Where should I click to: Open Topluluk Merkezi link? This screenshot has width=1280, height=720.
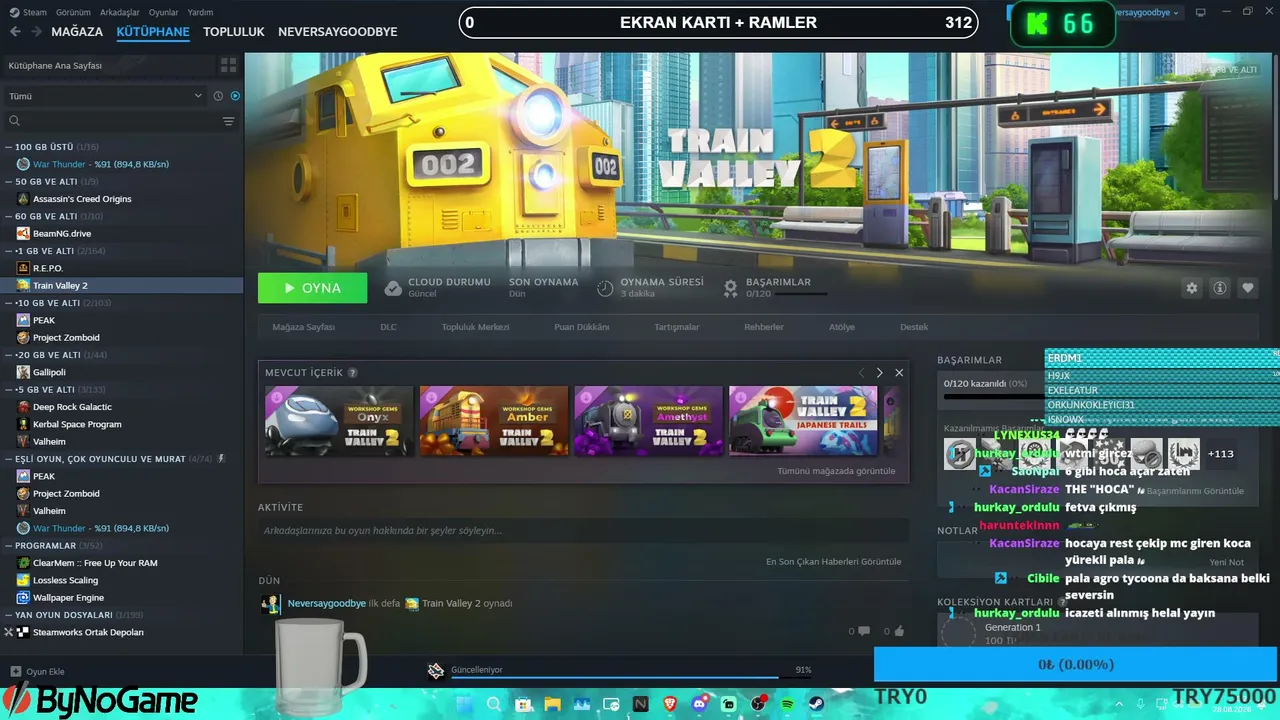pyautogui.click(x=475, y=327)
